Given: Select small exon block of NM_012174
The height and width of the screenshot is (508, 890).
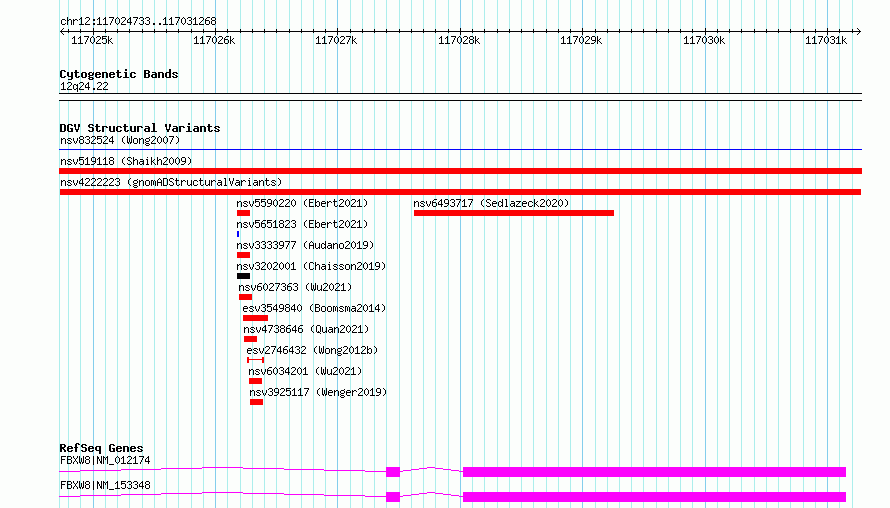Looking at the screenshot, I should pyautogui.click(x=393, y=472).
